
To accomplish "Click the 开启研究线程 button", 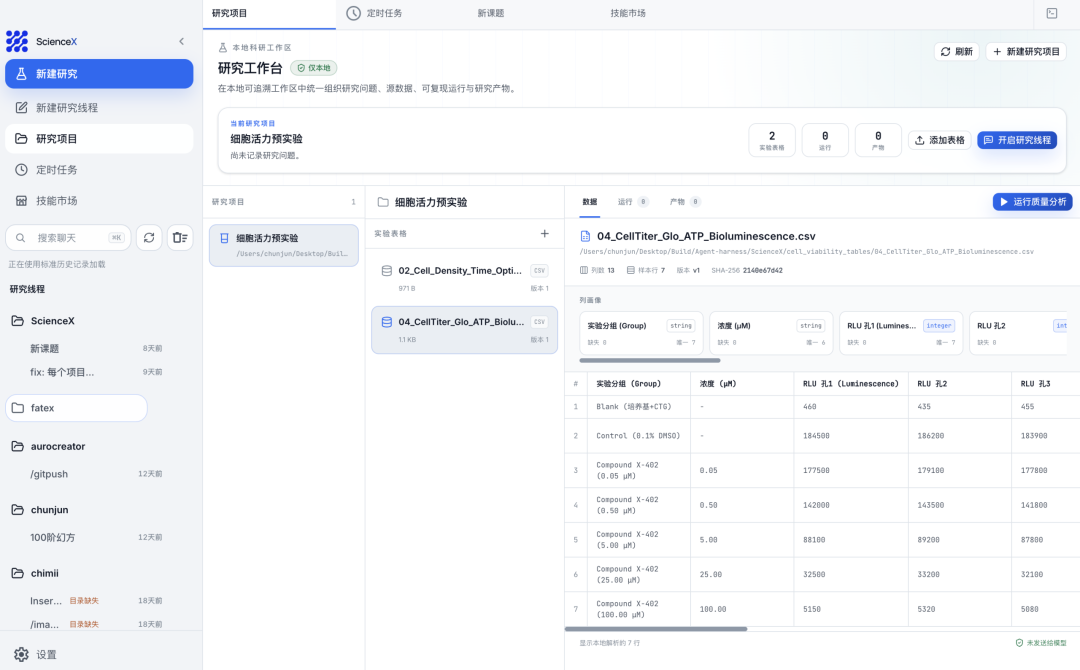I will pos(1017,140).
